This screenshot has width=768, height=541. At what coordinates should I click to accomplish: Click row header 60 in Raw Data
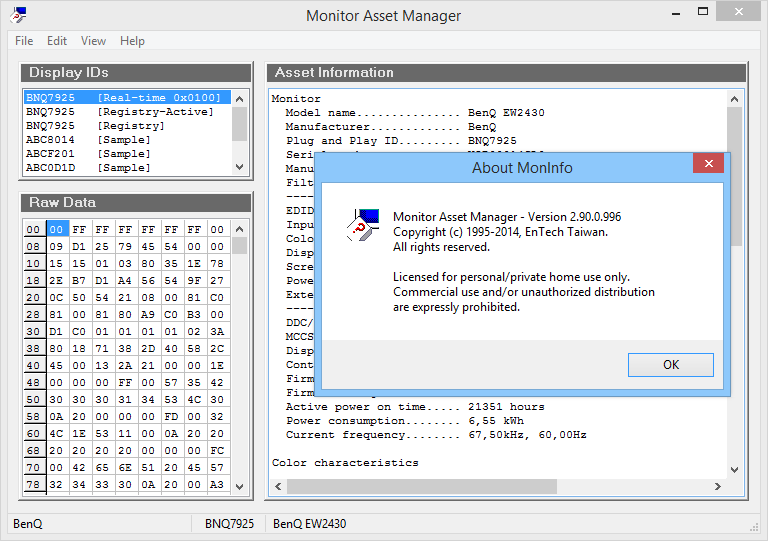point(33,433)
